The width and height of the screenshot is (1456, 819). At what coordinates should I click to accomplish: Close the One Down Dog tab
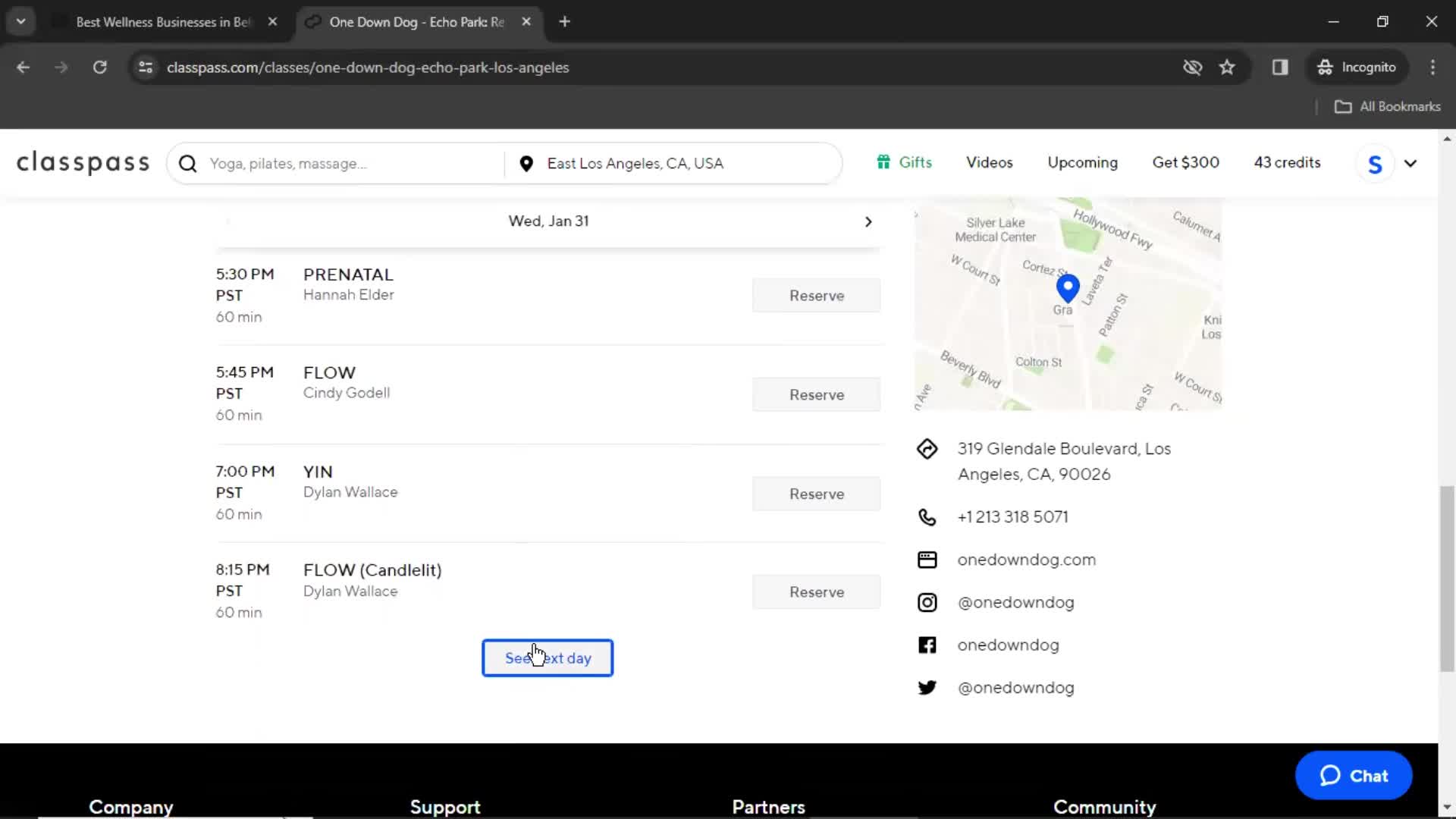pos(526,22)
